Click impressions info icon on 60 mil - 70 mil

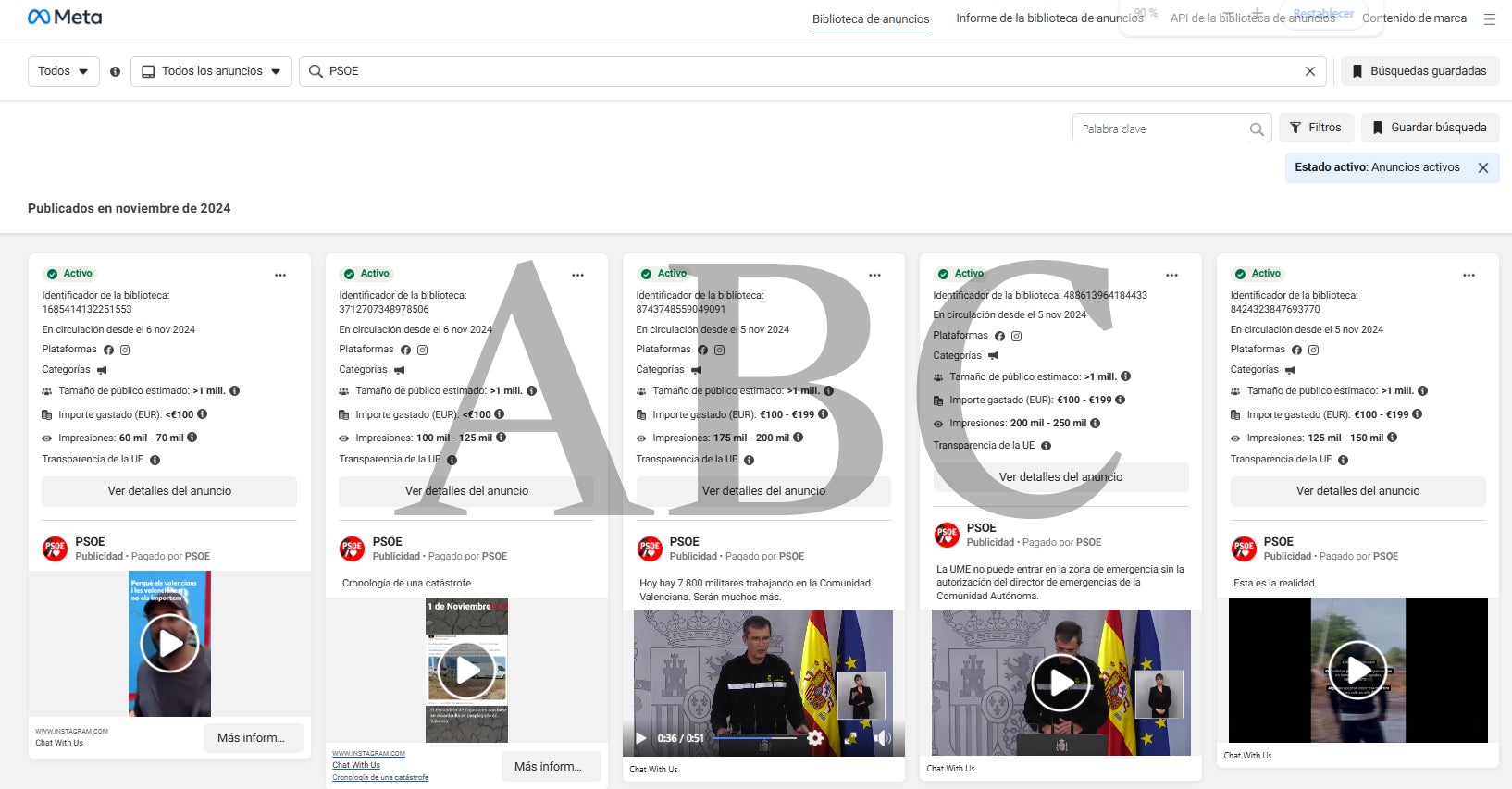[x=192, y=438]
